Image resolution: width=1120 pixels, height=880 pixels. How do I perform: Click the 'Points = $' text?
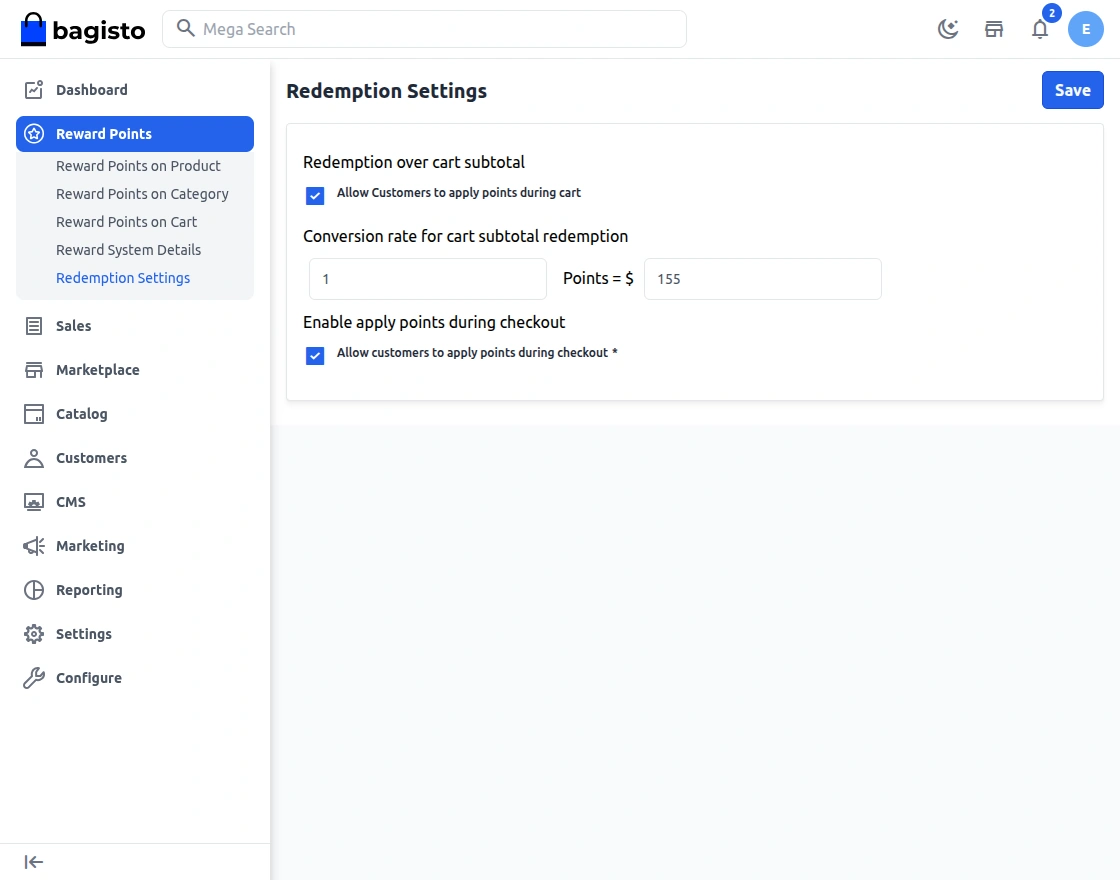[598, 279]
